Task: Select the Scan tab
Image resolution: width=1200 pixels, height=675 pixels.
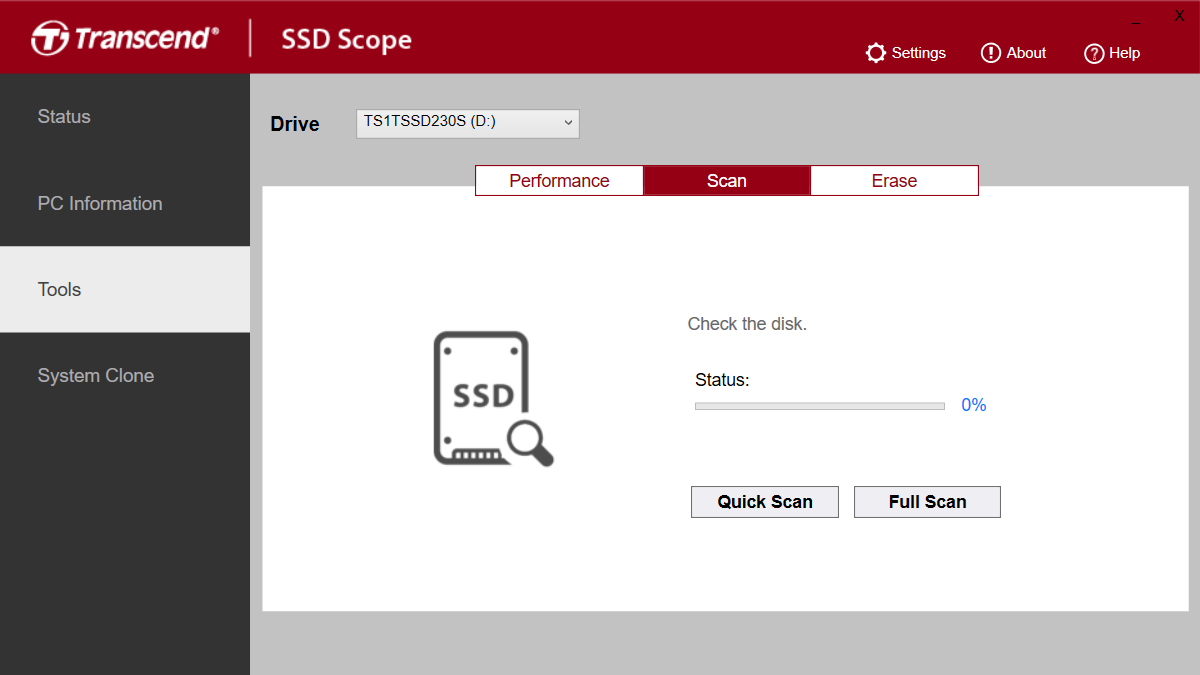Action: point(727,181)
